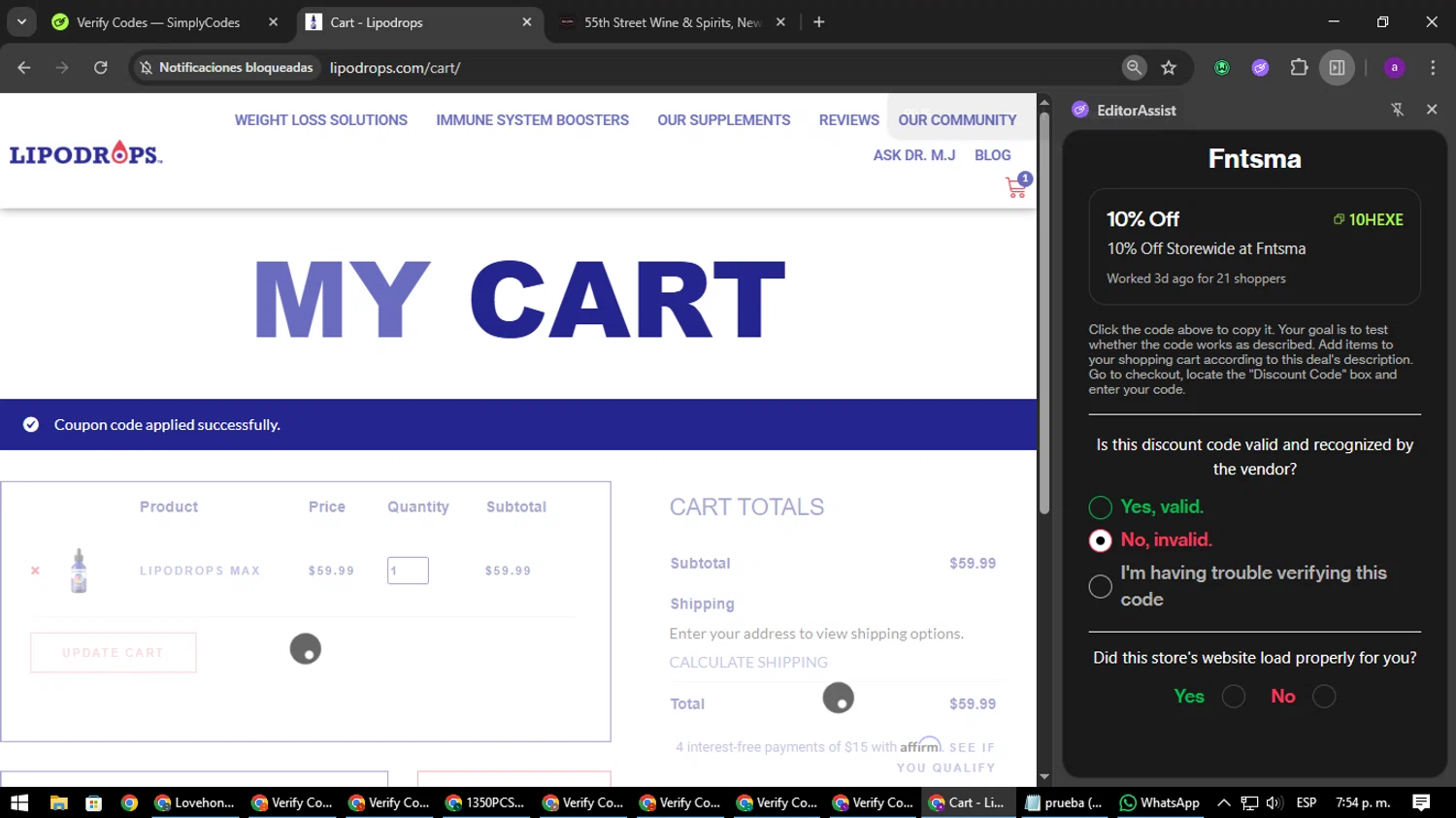Open the Extensions puzzle icon

(1299, 68)
